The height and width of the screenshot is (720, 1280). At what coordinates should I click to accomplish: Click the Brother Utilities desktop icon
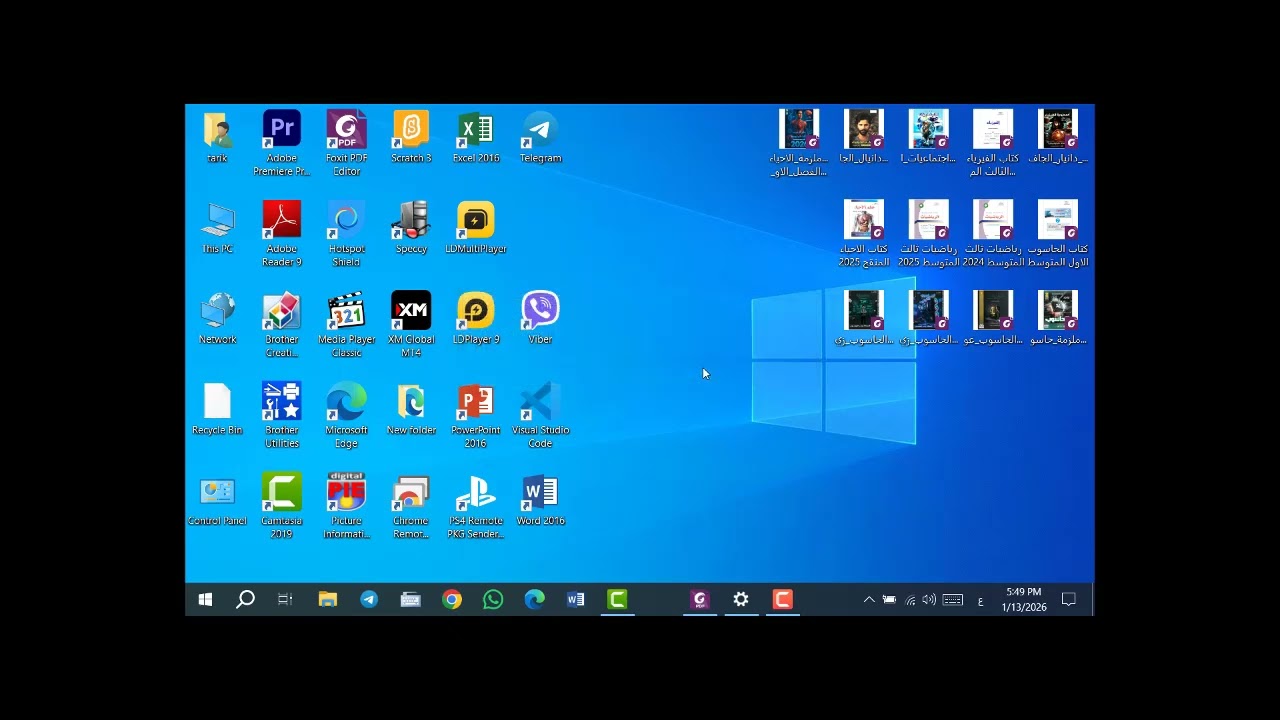tap(282, 416)
